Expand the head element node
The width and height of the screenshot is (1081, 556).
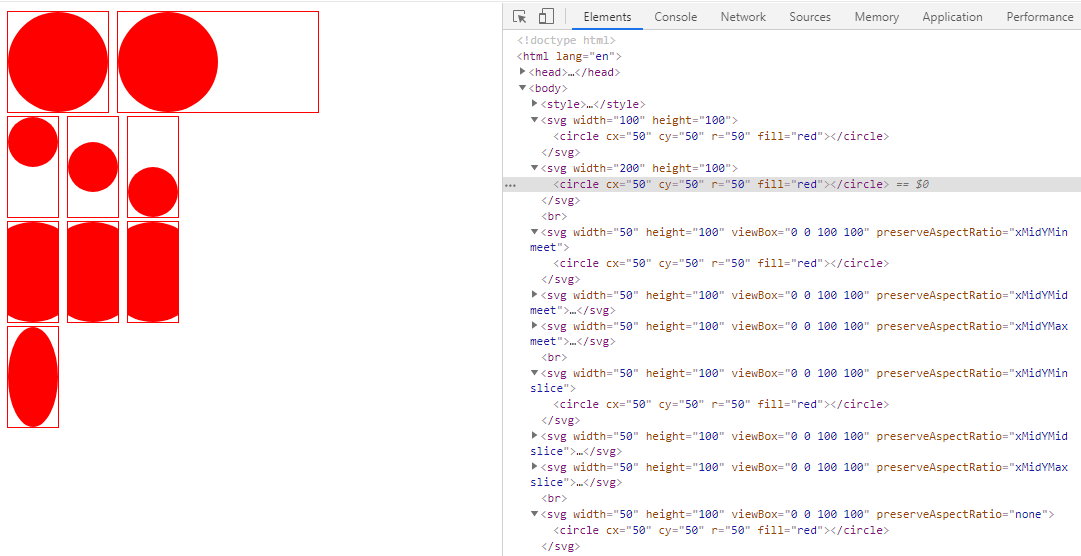click(523, 72)
